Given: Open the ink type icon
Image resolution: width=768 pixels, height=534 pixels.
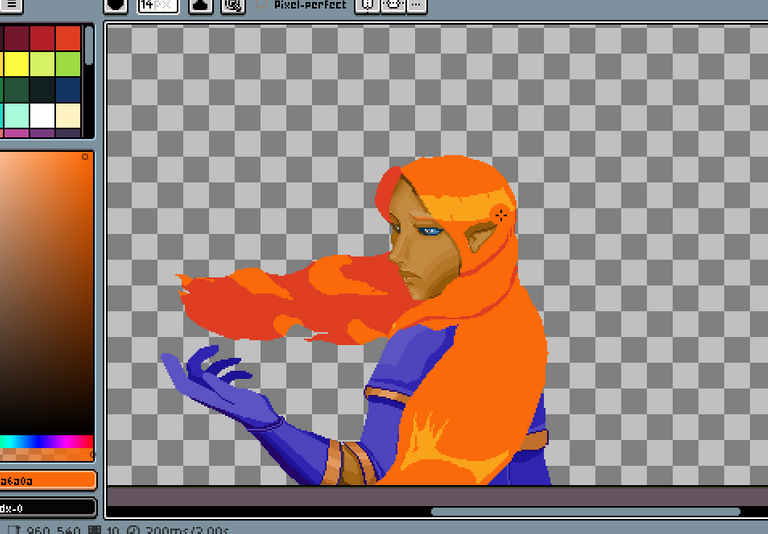Looking at the screenshot, I should click(x=201, y=5).
